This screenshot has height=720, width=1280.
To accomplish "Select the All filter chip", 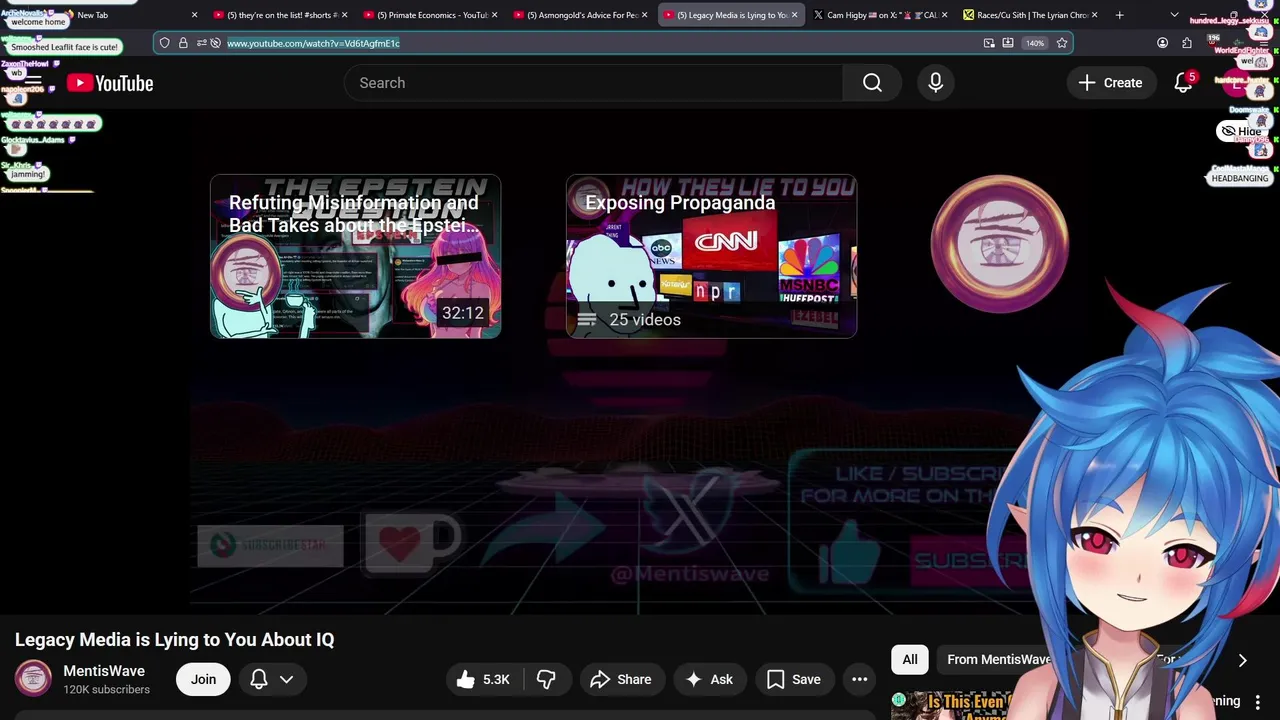I will (910, 659).
